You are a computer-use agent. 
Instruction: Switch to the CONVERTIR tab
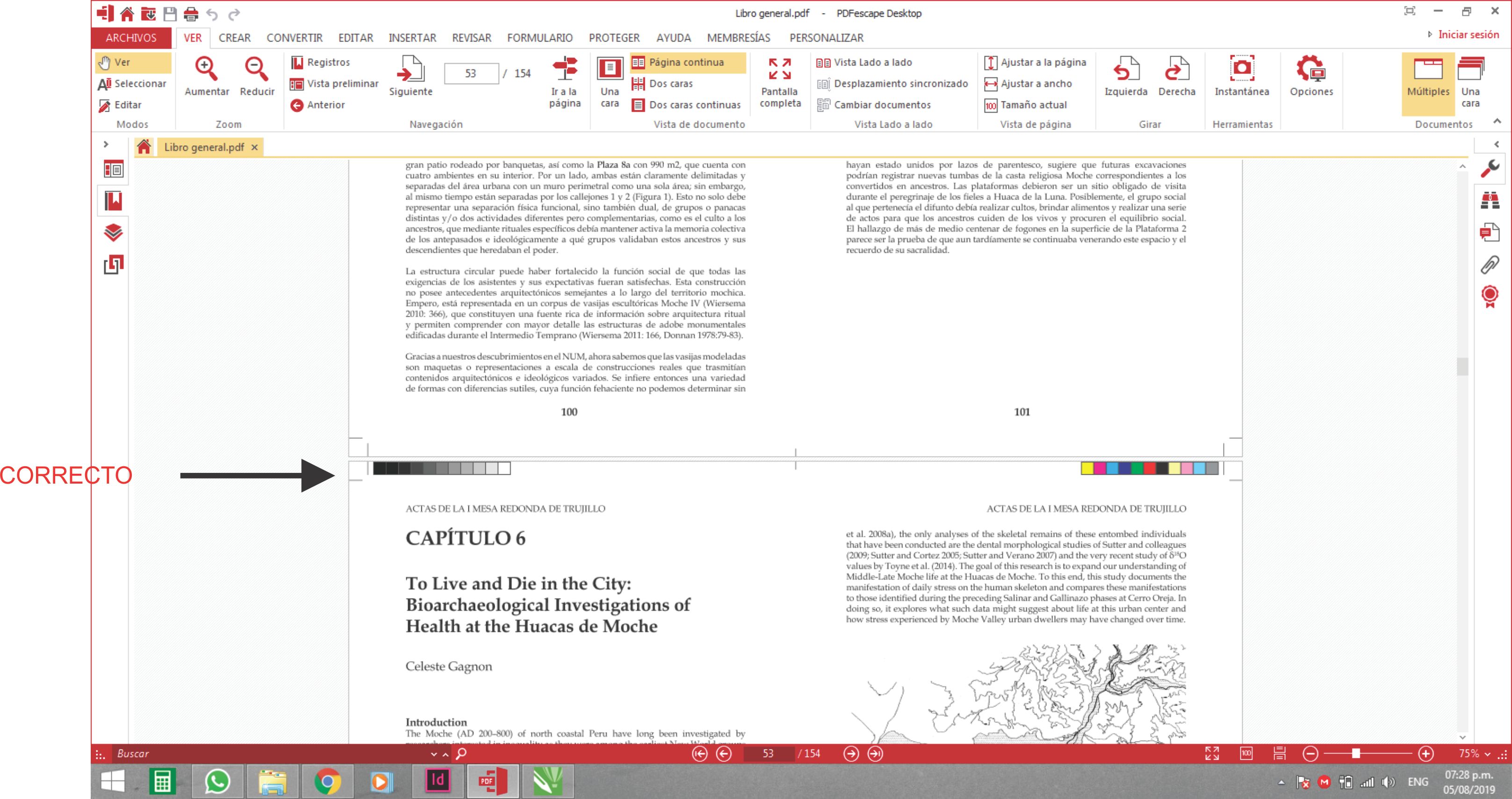tap(294, 37)
